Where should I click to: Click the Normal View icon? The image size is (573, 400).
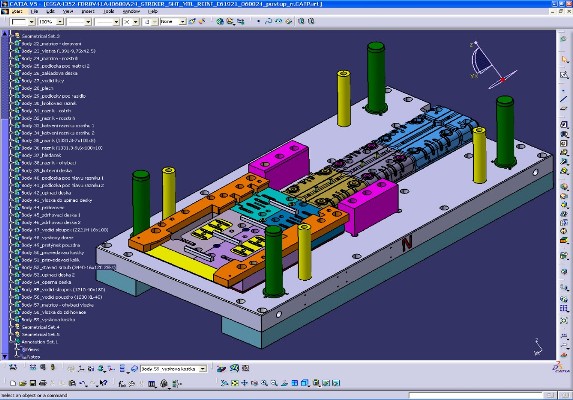point(284,383)
